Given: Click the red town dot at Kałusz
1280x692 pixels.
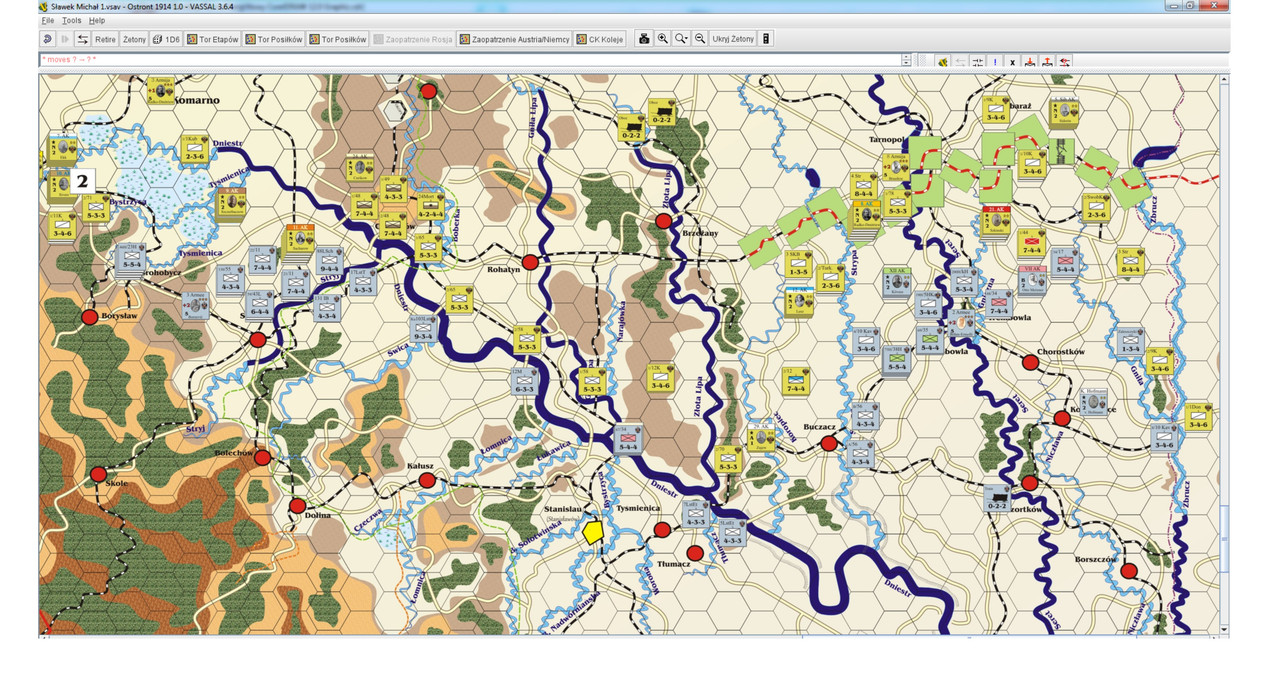Looking at the screenshot, I should 427,480.
